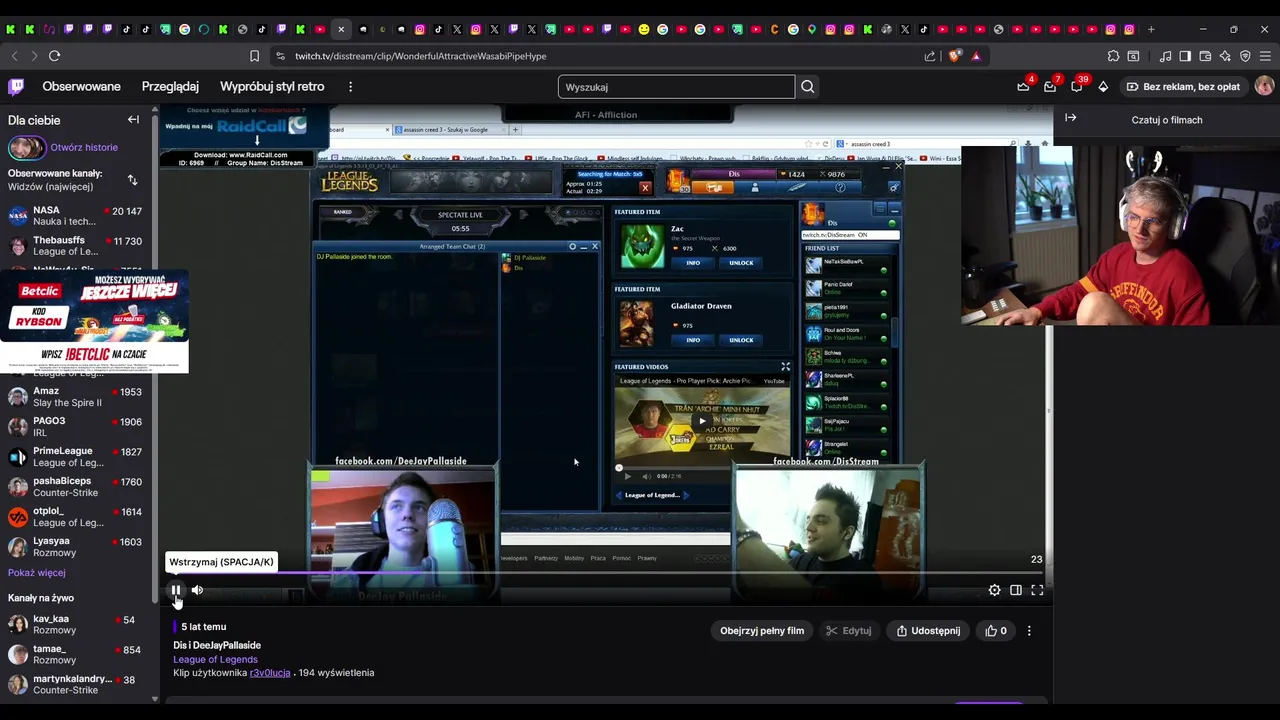Image resolution: width=1280 pixels, height=720 pixels.
Task: Click the Betclic advertisement banner
Action: (95, 322)
